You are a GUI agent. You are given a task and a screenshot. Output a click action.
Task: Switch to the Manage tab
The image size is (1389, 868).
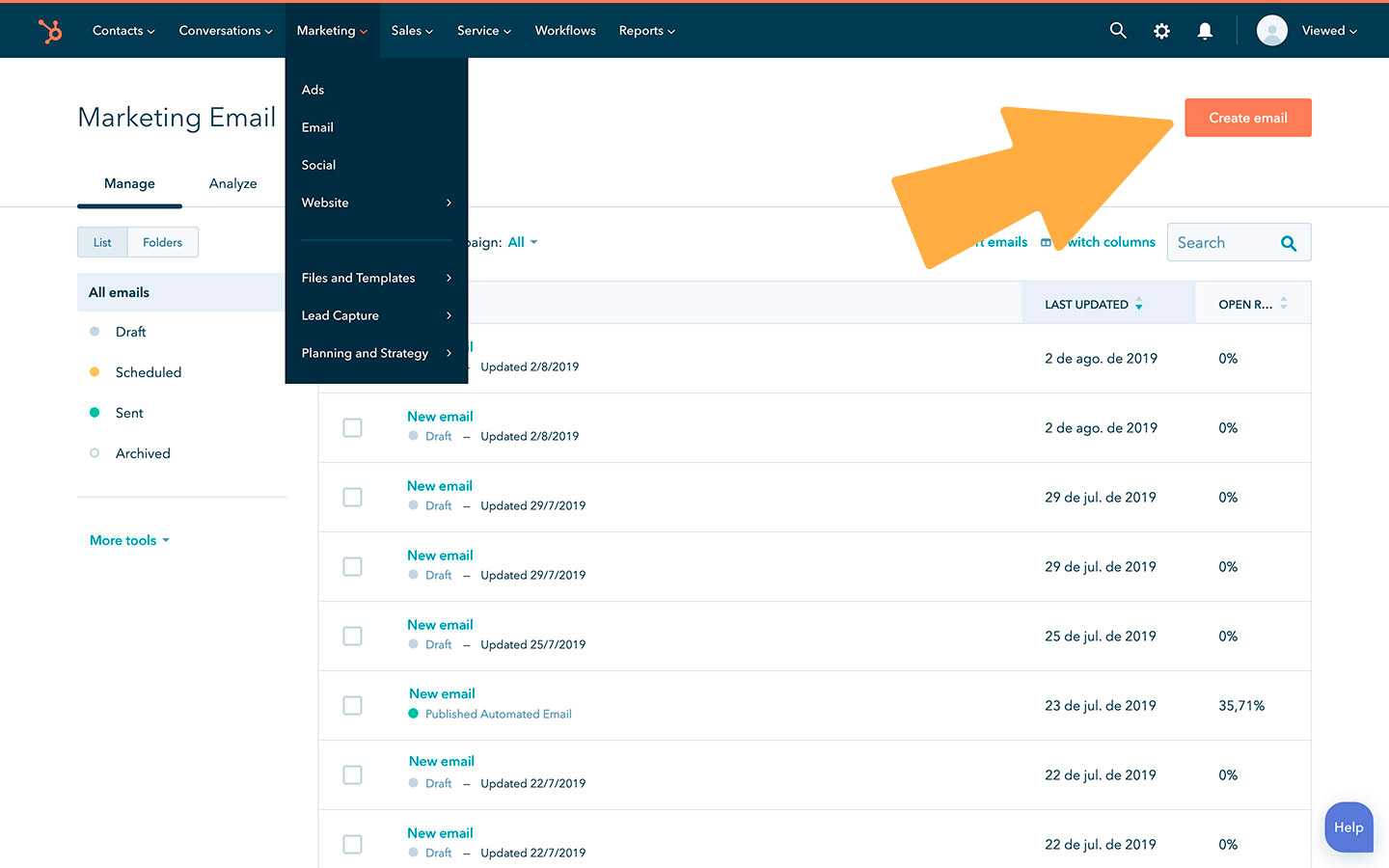pos(129,183)
